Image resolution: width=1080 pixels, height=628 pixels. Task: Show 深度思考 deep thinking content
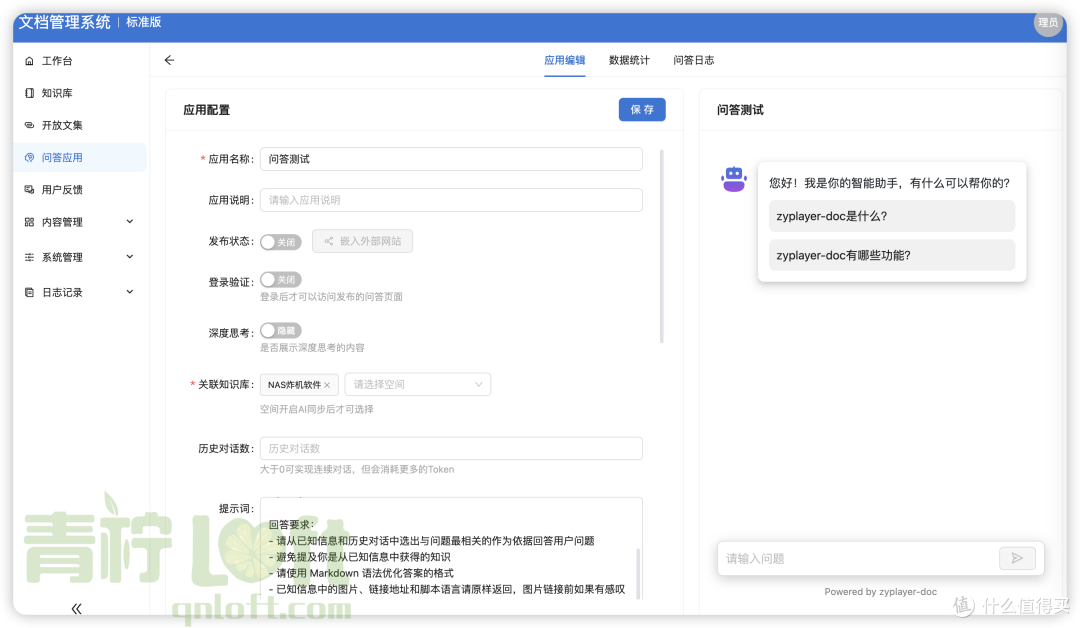[x=280, y=329]
